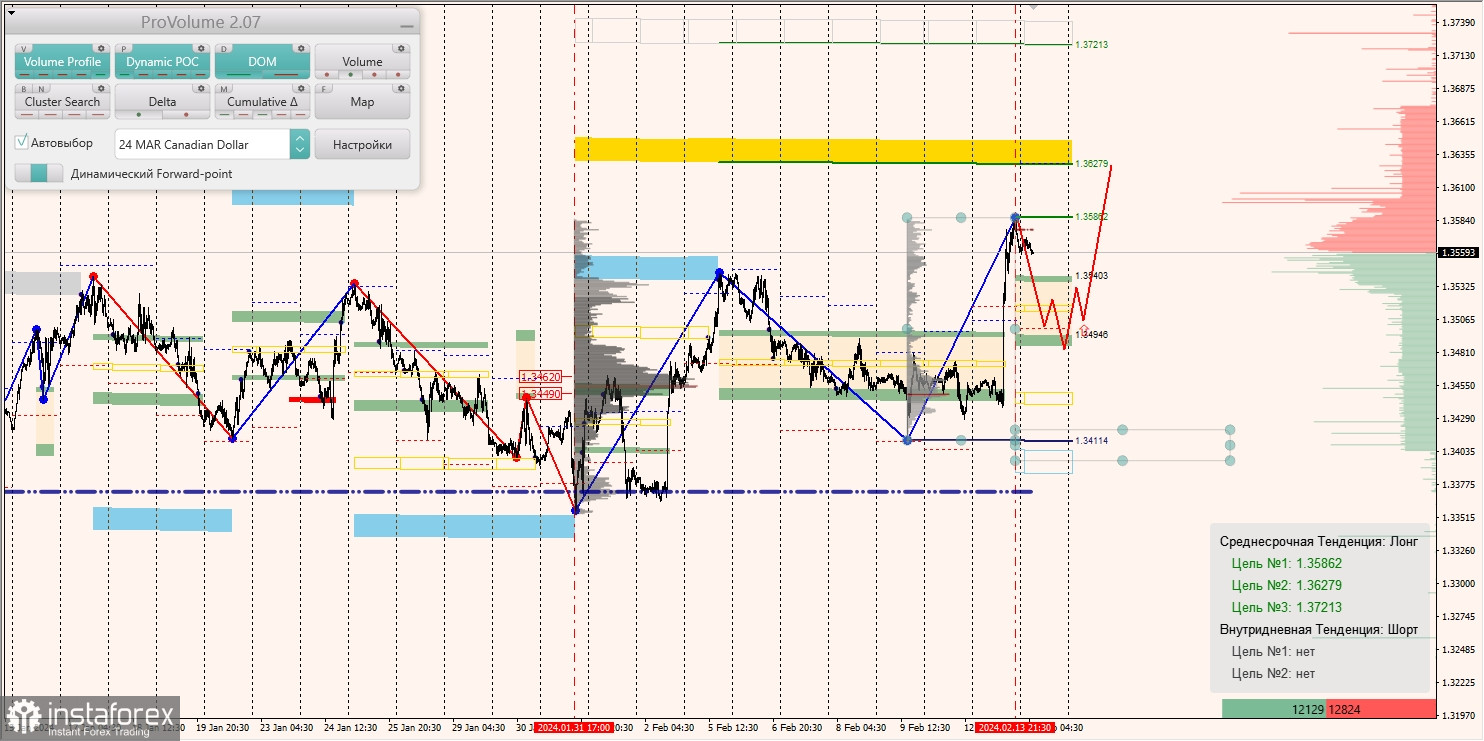Click the 1.34620 red price tag

tap(541, 377)
